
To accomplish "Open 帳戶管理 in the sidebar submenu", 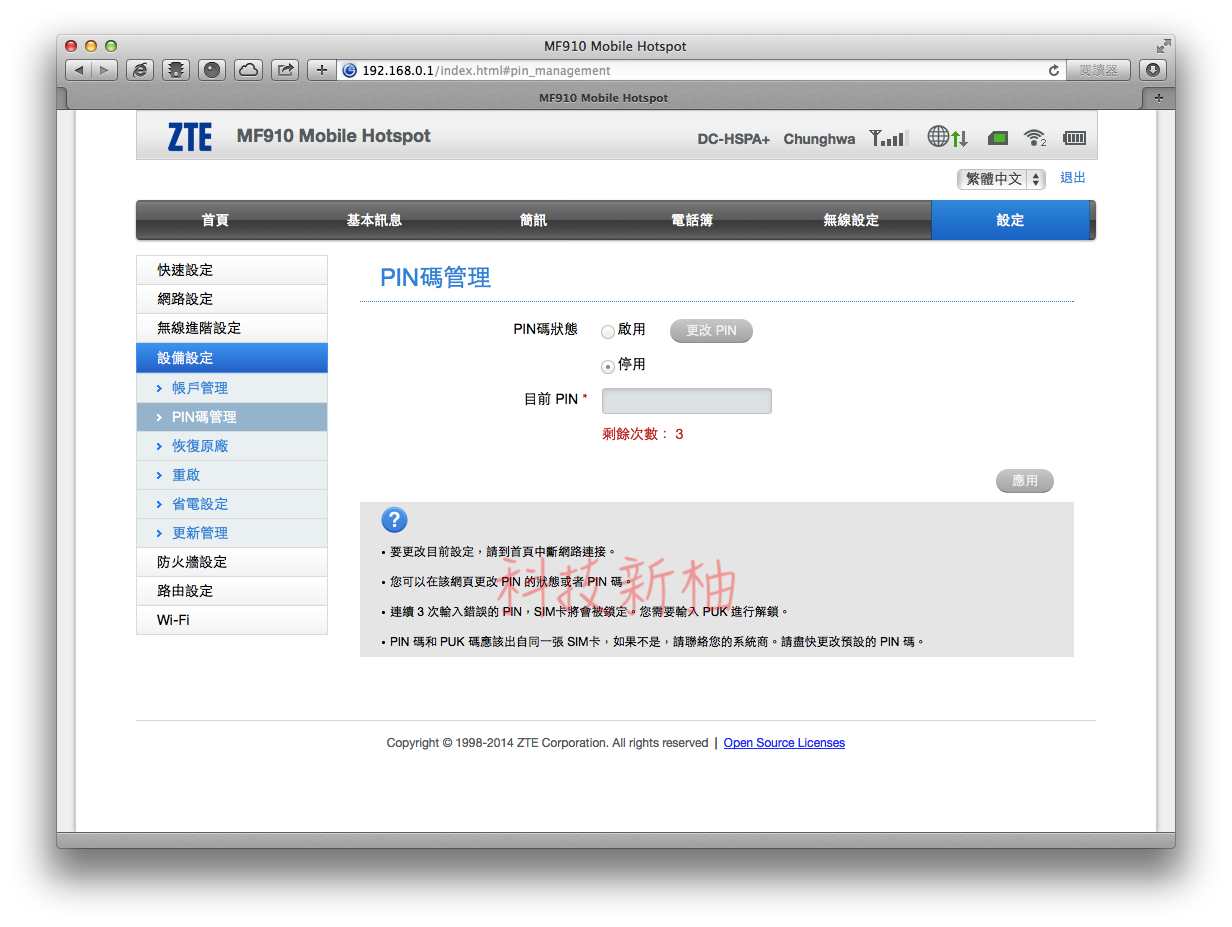I will click(232, 388).
